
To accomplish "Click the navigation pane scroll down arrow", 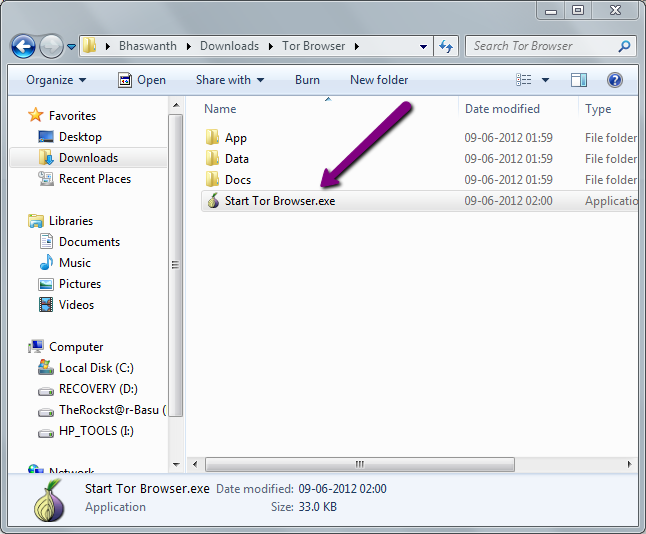I will pyautogui.click(x=176, y=464).
